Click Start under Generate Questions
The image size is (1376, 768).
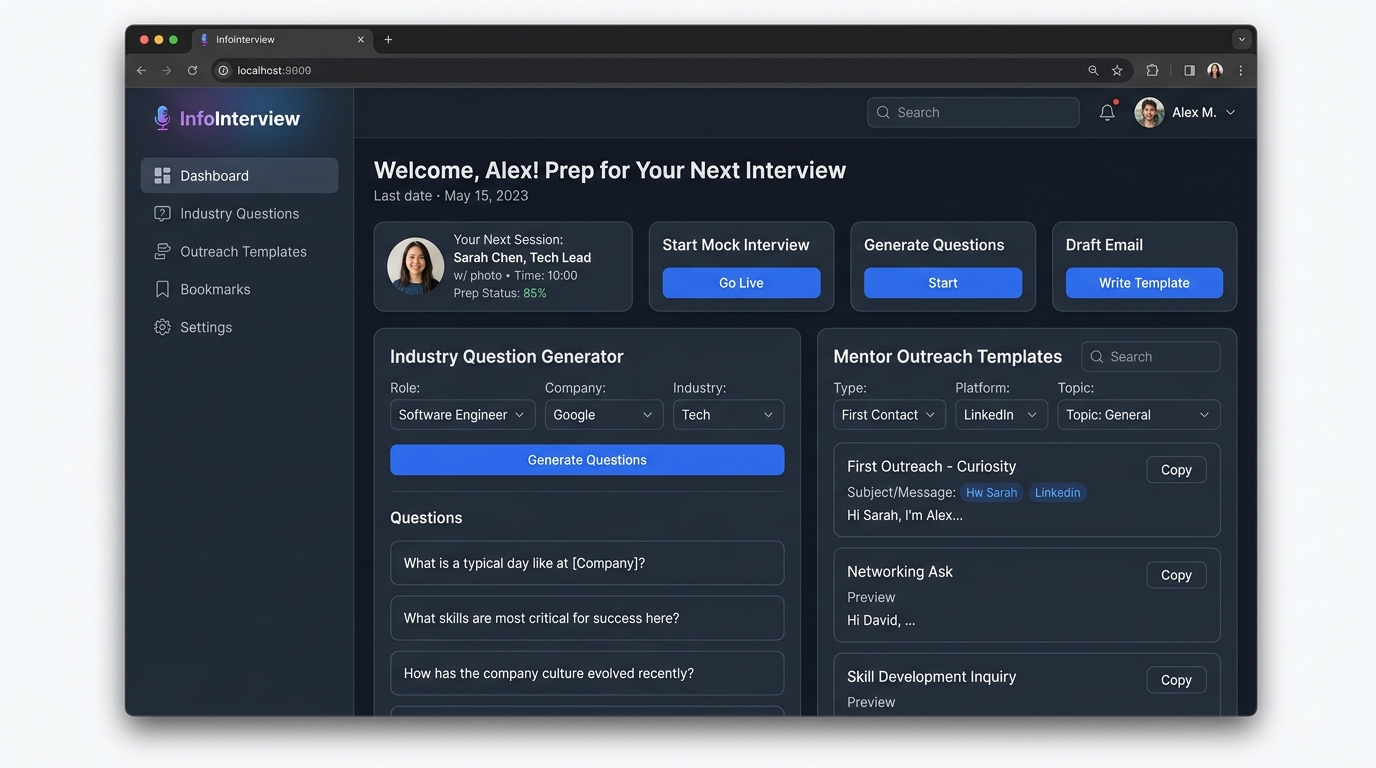(943, 283)
